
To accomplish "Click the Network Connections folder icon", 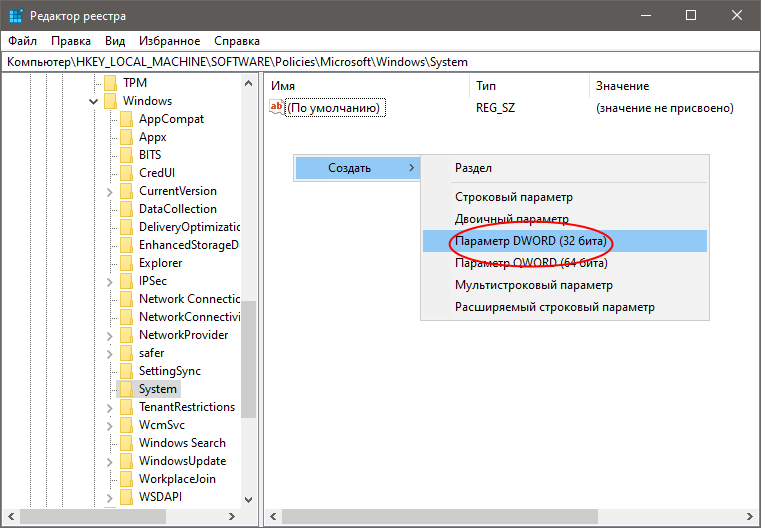I will tap(126, 298).
